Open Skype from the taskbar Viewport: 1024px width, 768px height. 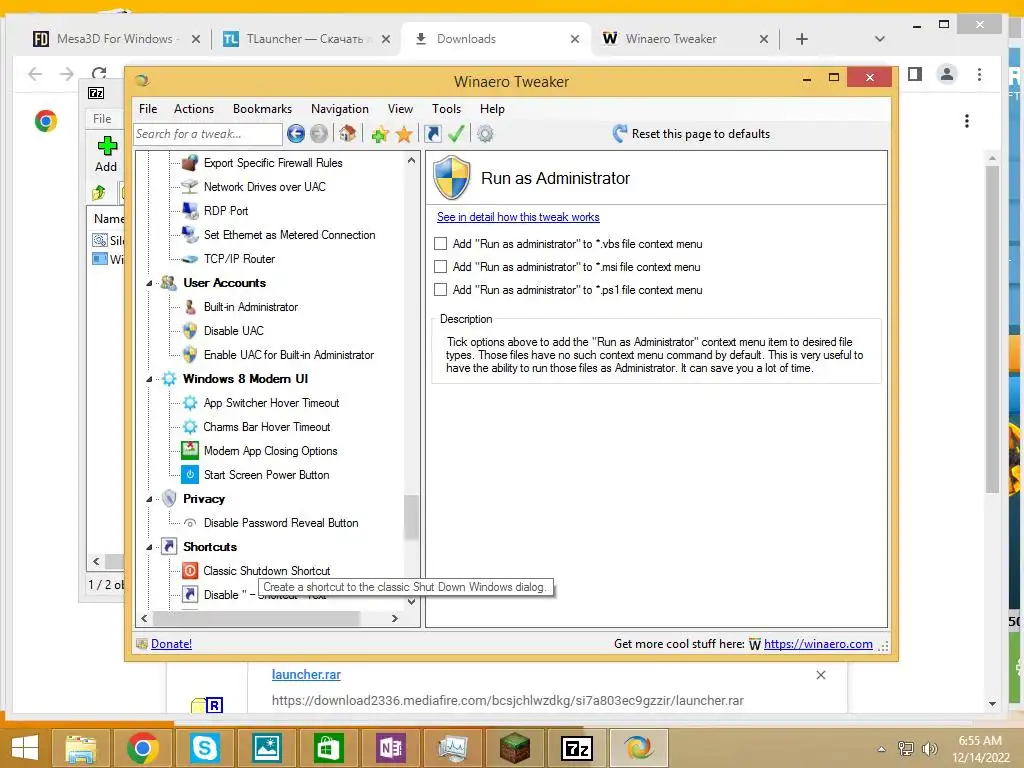click(204, 748)
